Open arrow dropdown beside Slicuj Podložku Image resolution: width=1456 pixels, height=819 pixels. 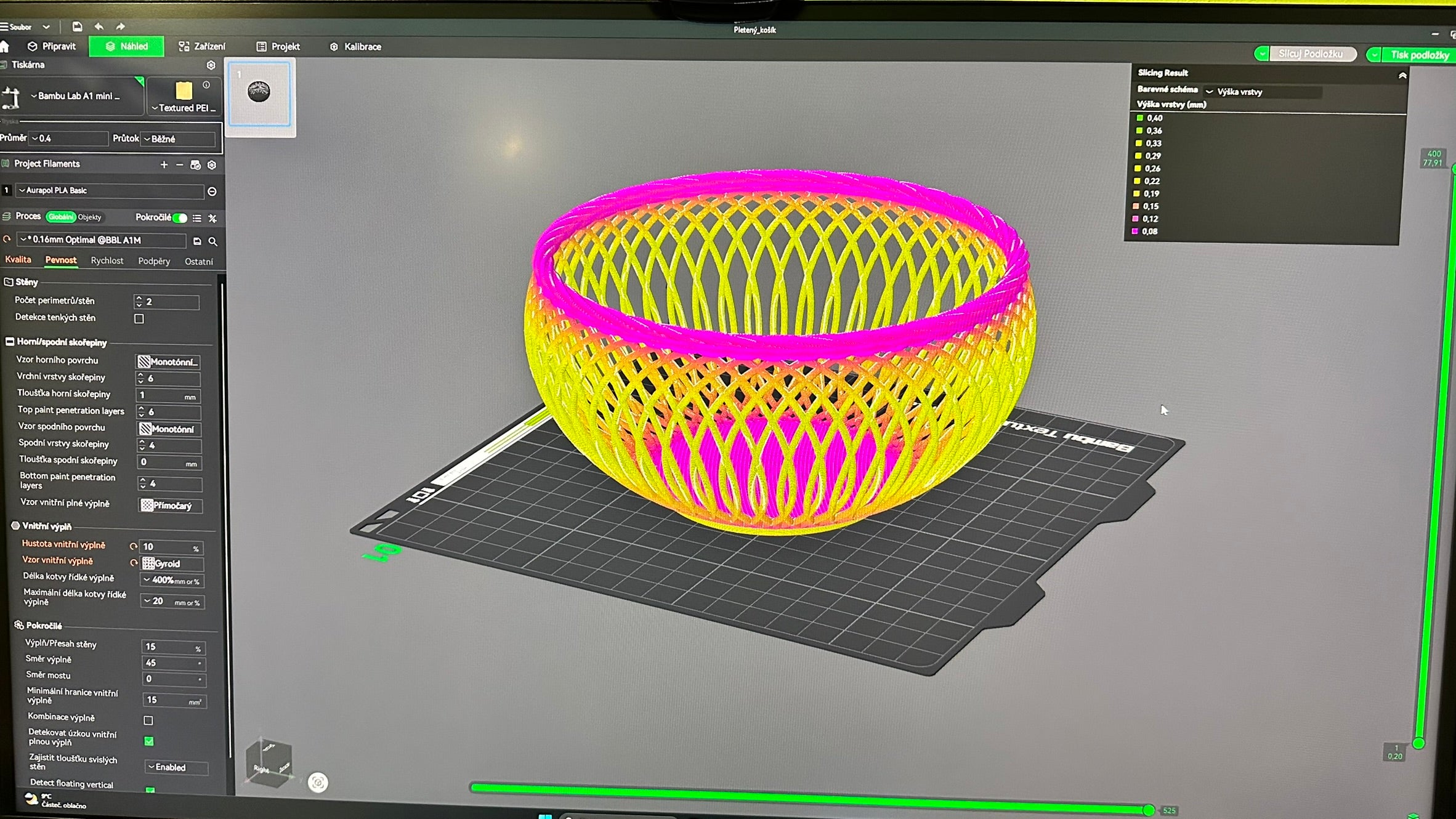(1261, 54)
